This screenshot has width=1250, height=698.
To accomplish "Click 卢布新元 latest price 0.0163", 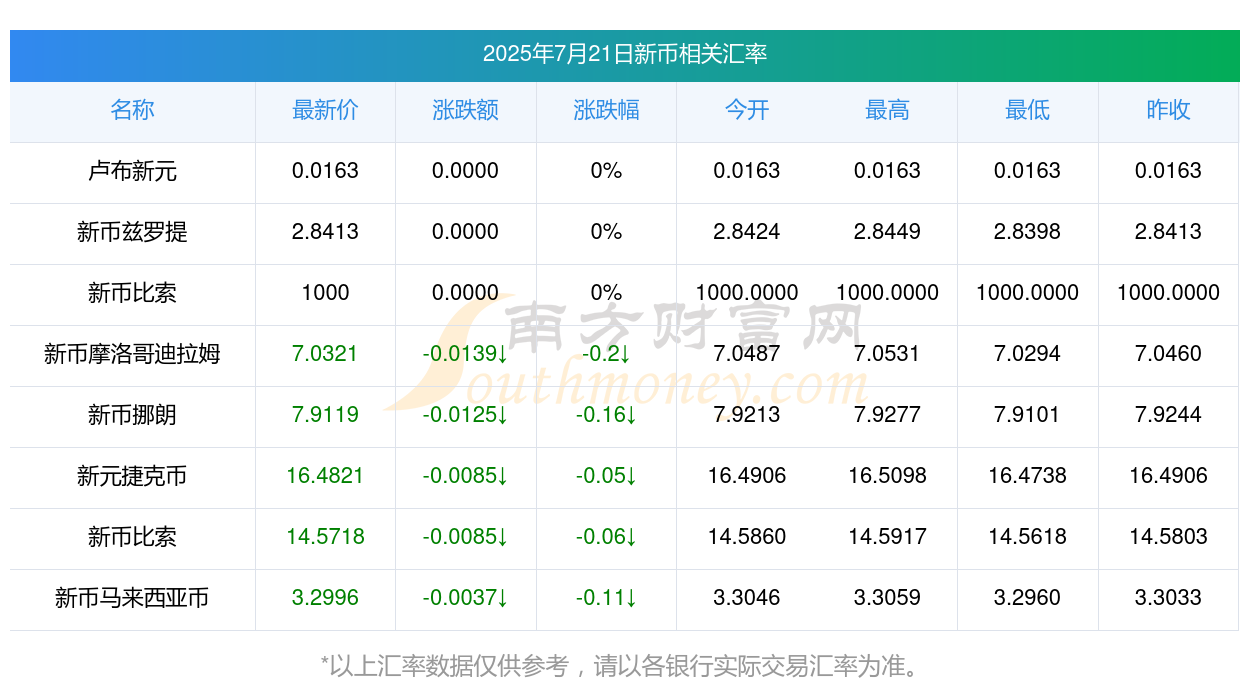I will pos(325,171).
